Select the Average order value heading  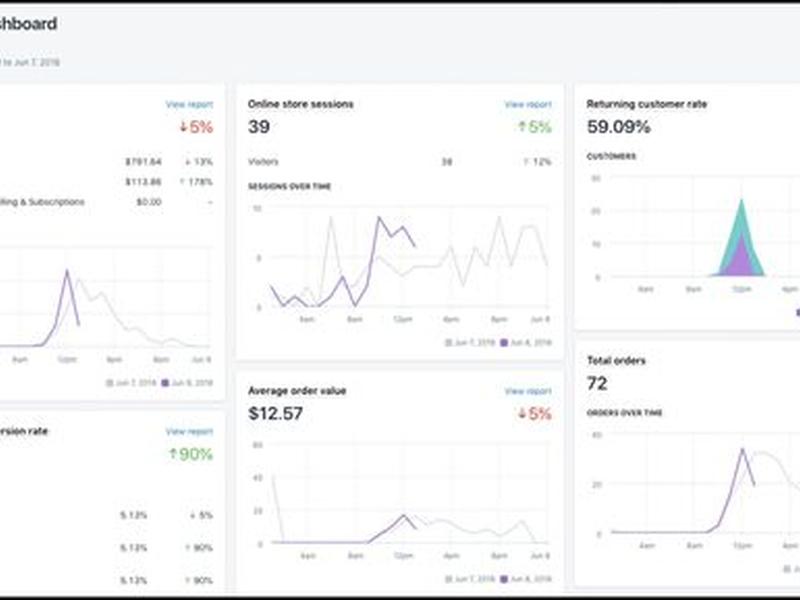[x=297, y=391]
